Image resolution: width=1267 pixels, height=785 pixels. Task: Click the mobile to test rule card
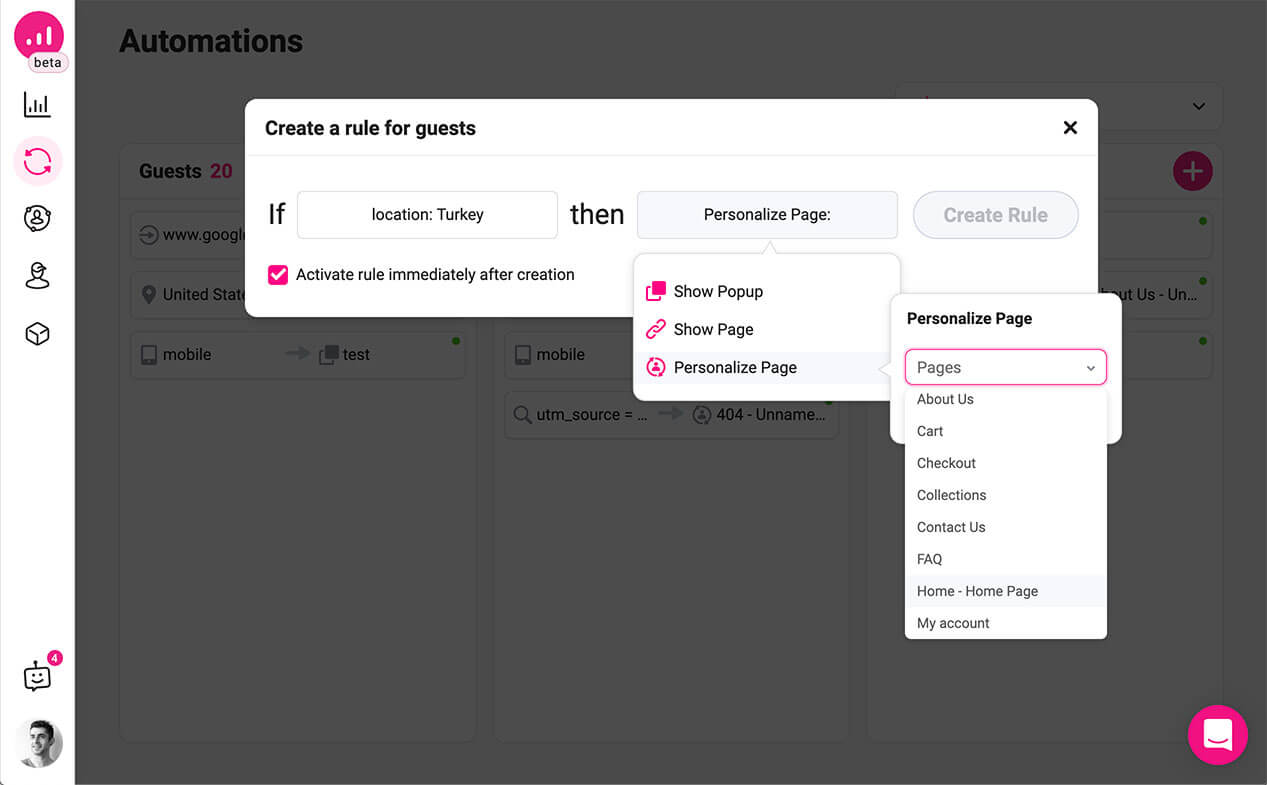(x=298, y=354)
